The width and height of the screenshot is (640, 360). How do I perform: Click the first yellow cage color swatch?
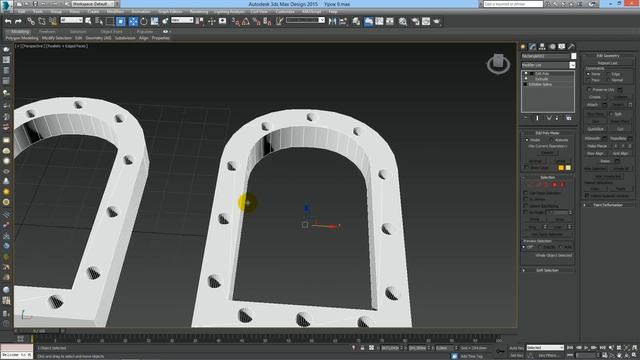[x=561, y=168]
